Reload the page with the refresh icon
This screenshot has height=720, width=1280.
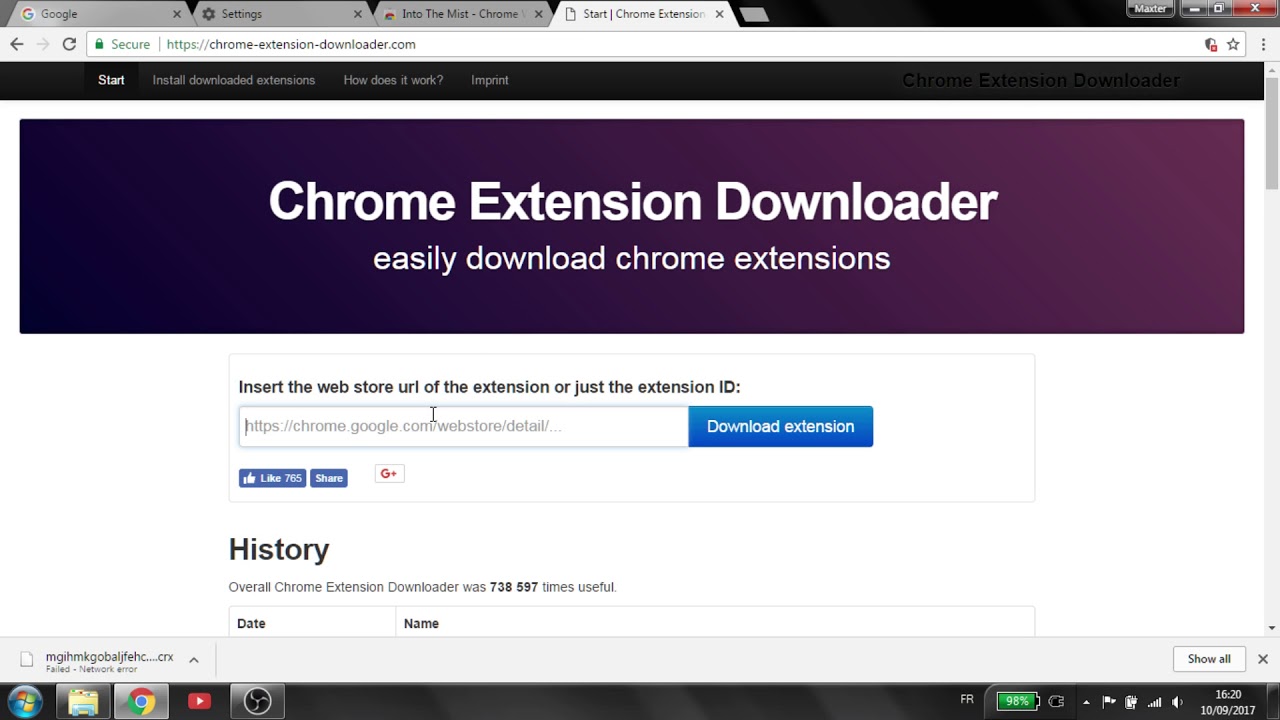(69, 44)
